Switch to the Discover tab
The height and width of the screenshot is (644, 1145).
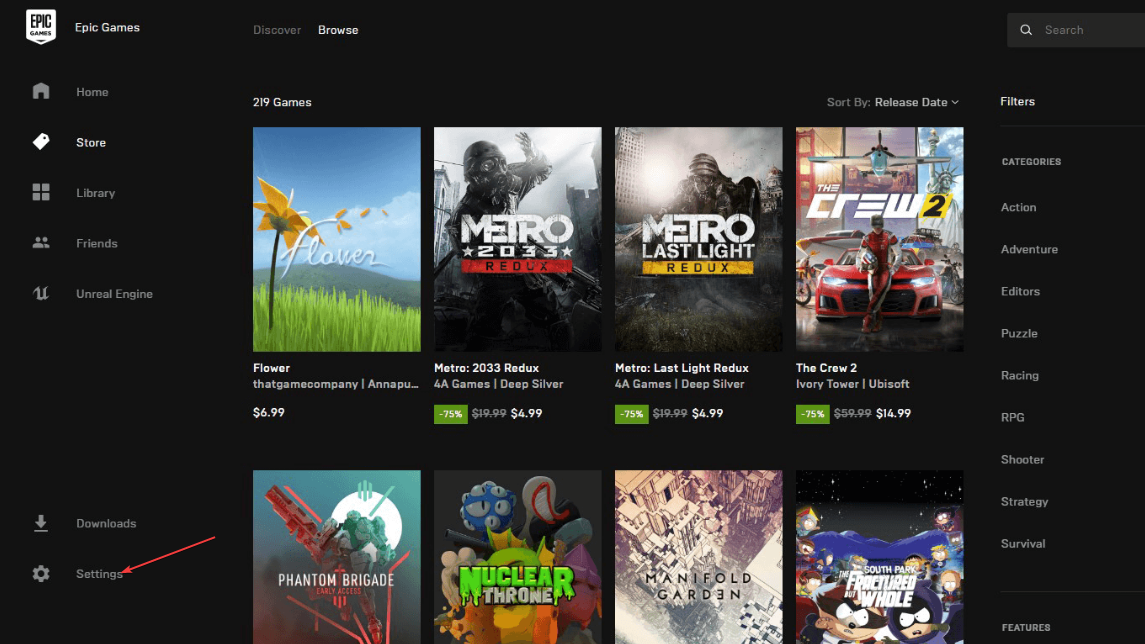(x=277, y=29)
